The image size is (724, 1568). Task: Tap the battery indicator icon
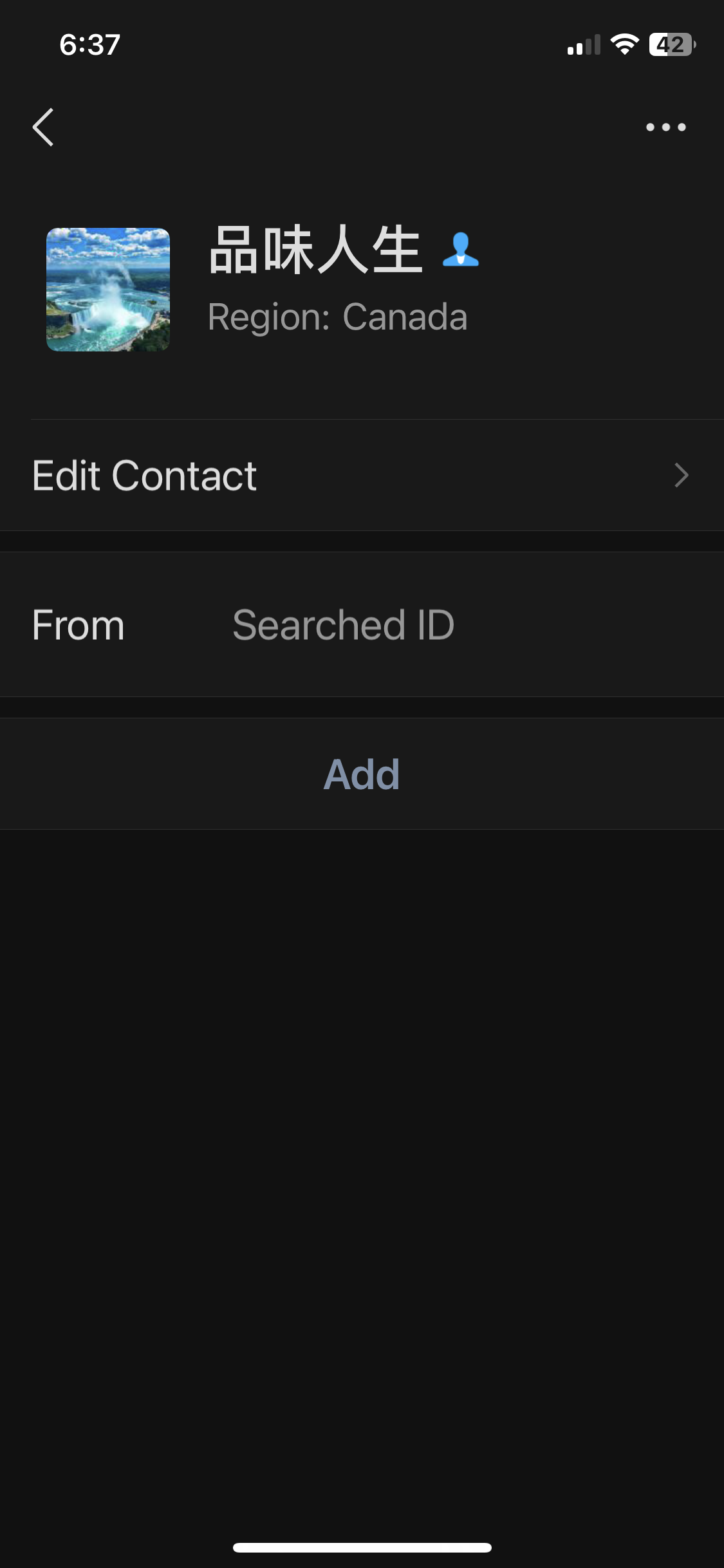(673, 44)
